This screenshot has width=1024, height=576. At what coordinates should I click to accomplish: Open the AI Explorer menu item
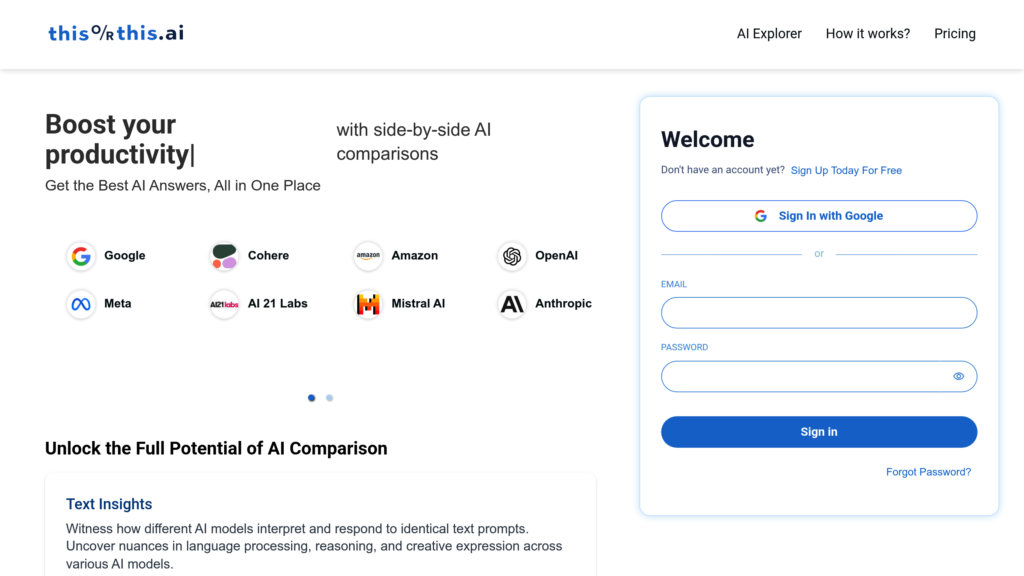(x=769, y=34)
